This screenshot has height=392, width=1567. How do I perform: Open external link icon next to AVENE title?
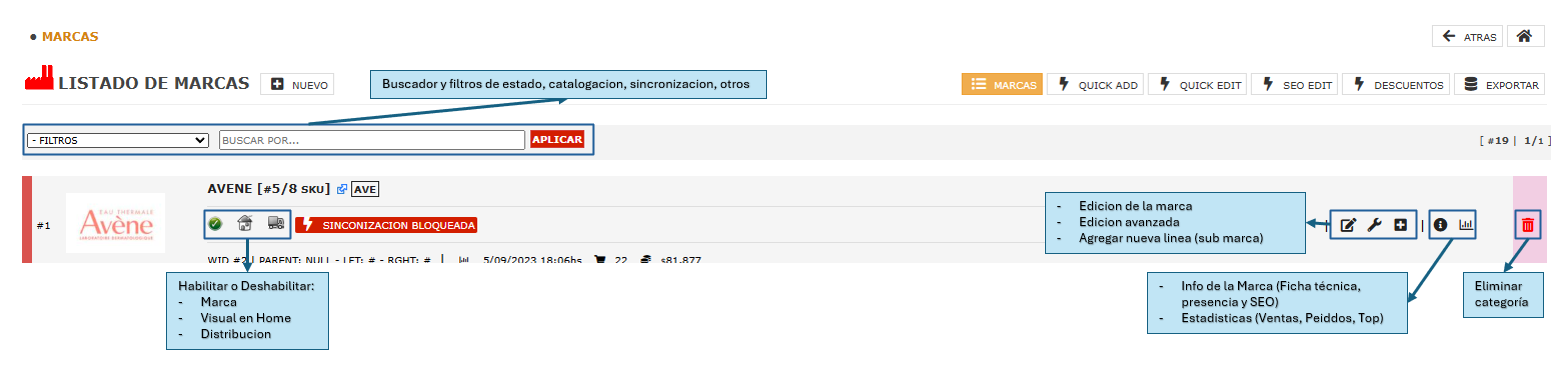click(x=343, y=189)
